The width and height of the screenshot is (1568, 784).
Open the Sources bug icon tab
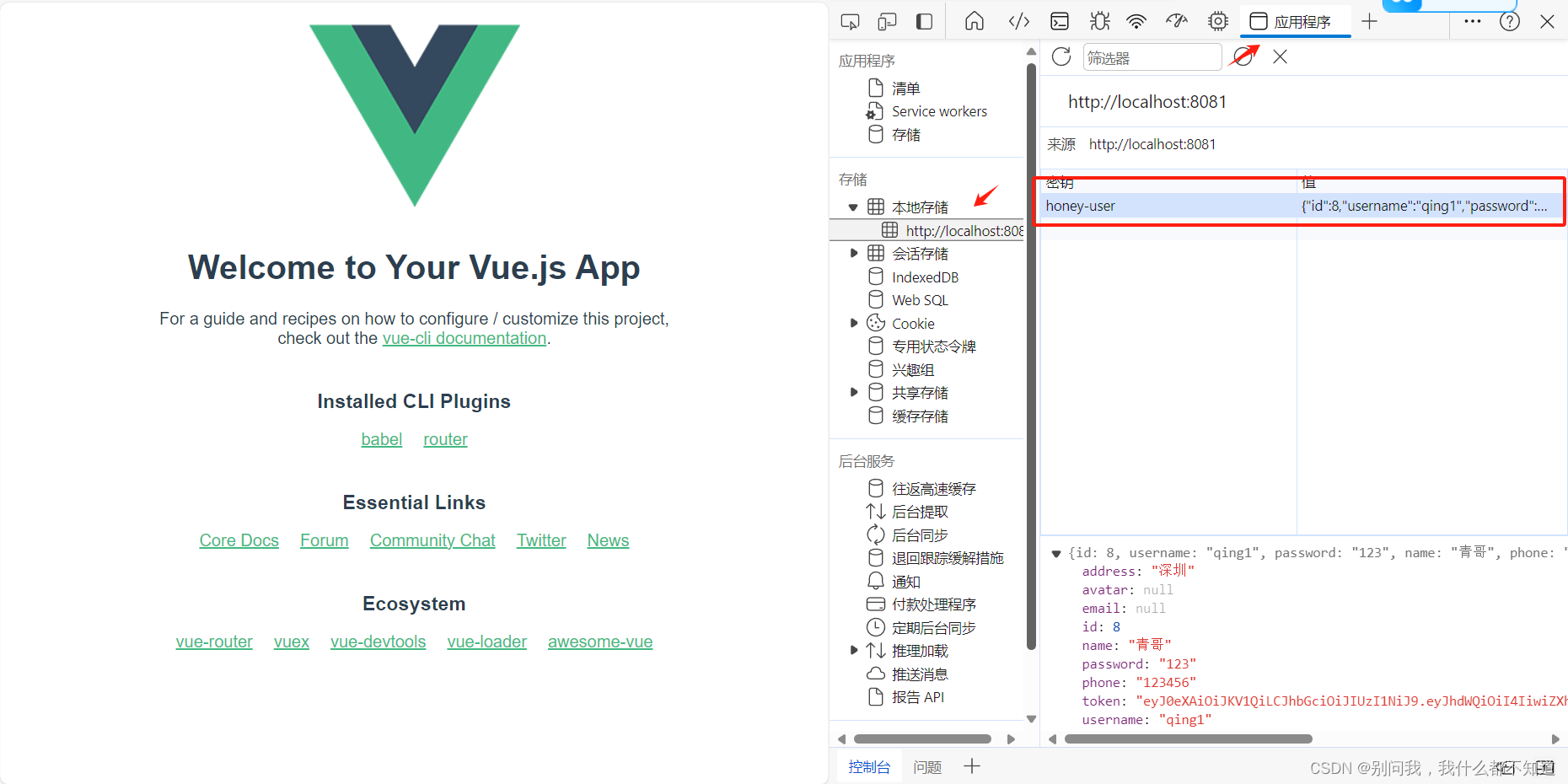click(x=1099, y=21)
